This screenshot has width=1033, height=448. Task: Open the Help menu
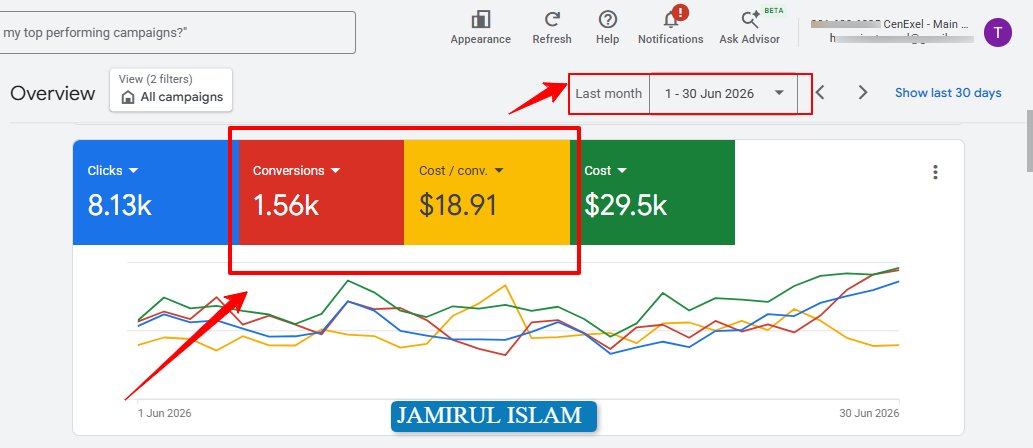point(607,28)
